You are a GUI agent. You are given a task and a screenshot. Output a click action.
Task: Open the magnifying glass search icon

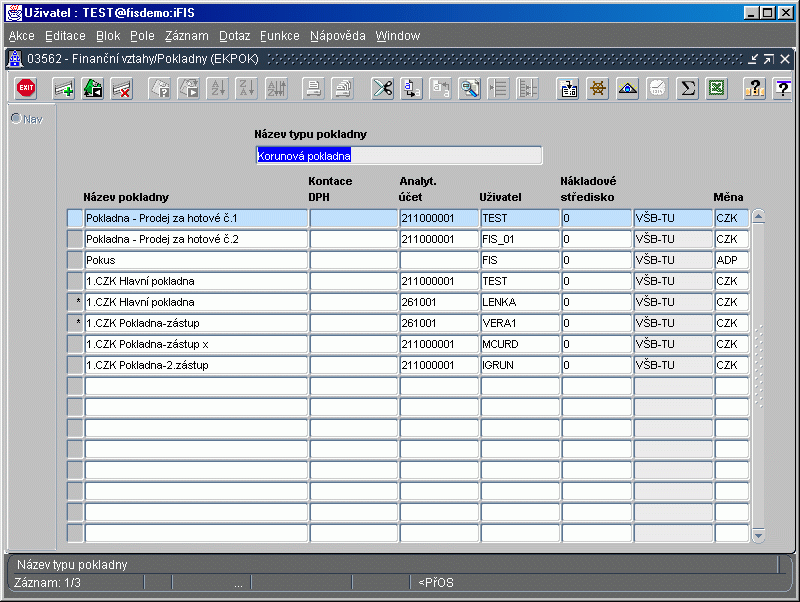tap(470, 89)
